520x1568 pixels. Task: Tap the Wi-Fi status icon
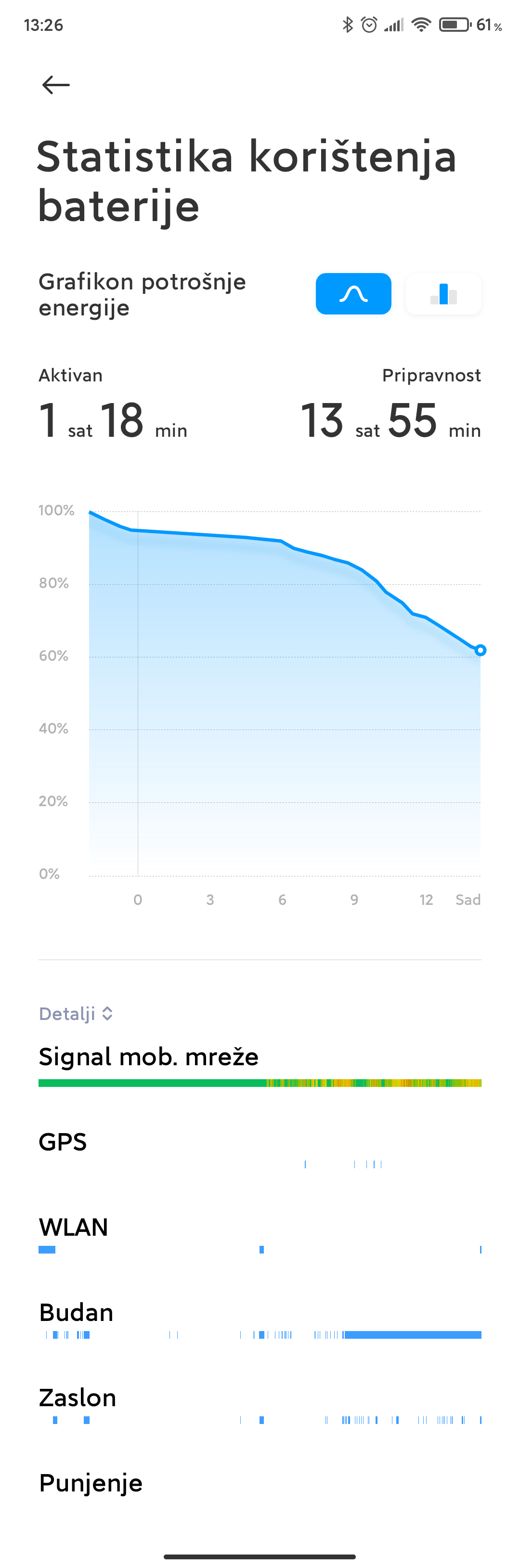421,25
